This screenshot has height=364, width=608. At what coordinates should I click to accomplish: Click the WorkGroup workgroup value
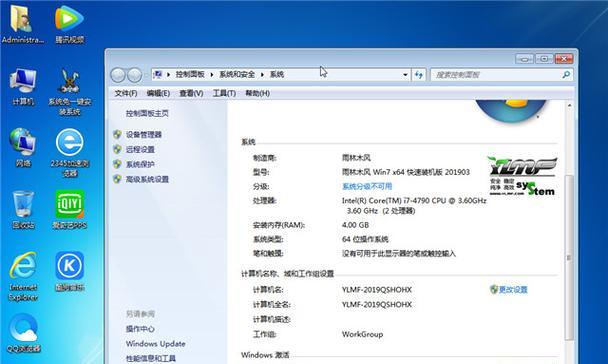click(362, 334)
